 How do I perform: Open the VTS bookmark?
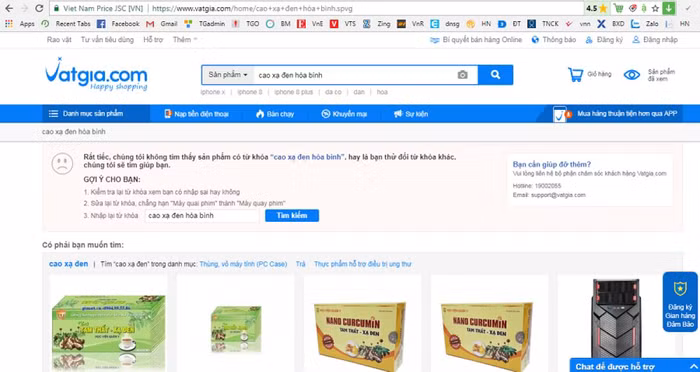click(343, 24)
